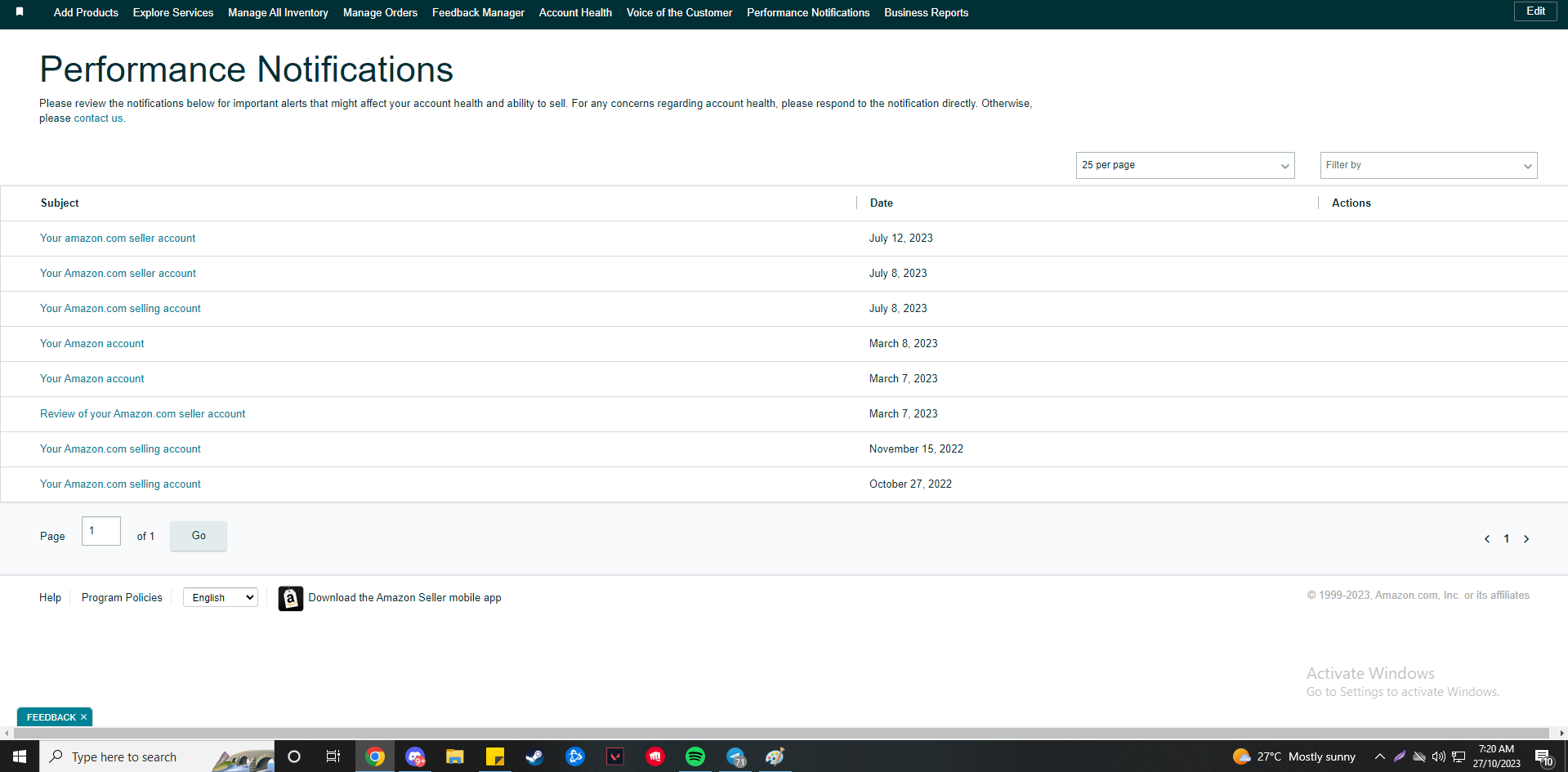Open Cortana from the taskbar
1568x772 pixels.
click(x=294, y=756)
